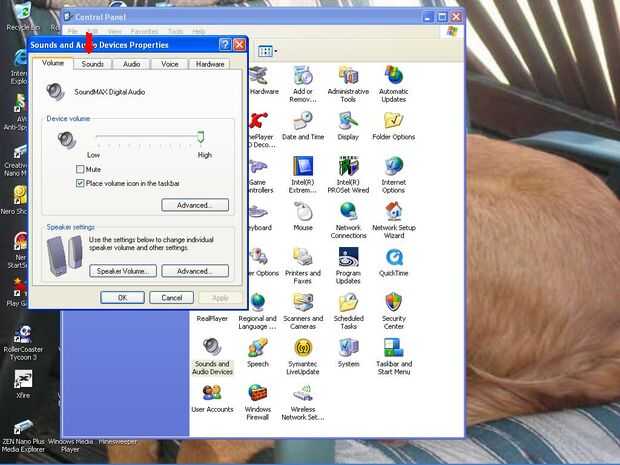Click Cancel in Sounds properties dialog

[171, 298]
